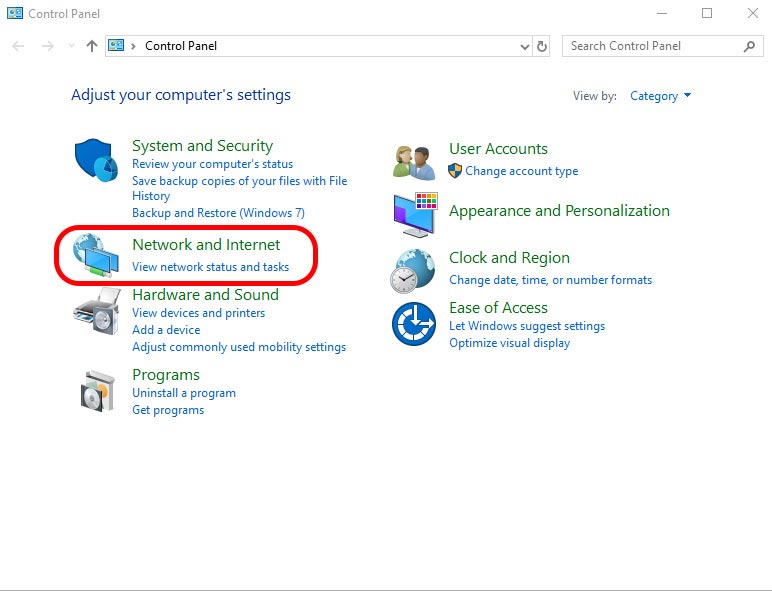Open Save backup copies with File History
Image resolution: width=772 pixels, height=591 pixels.
pyautogui.click(x=239, y=188)
